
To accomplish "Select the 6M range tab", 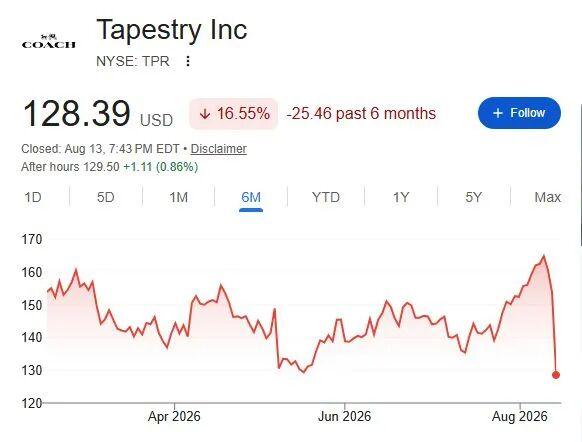I will click(251, 197).
